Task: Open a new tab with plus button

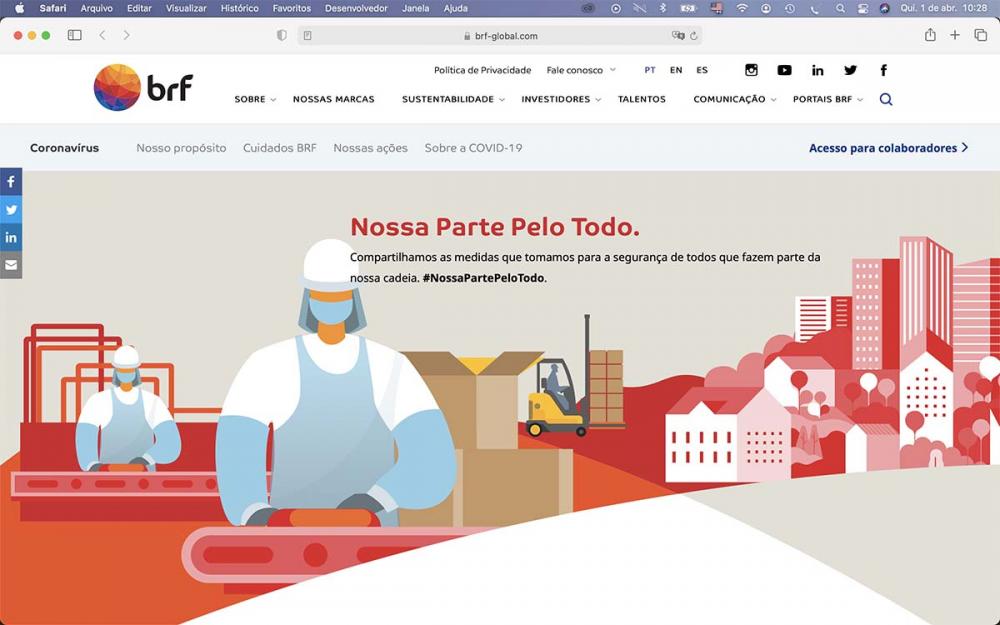Action: [954, 35]
